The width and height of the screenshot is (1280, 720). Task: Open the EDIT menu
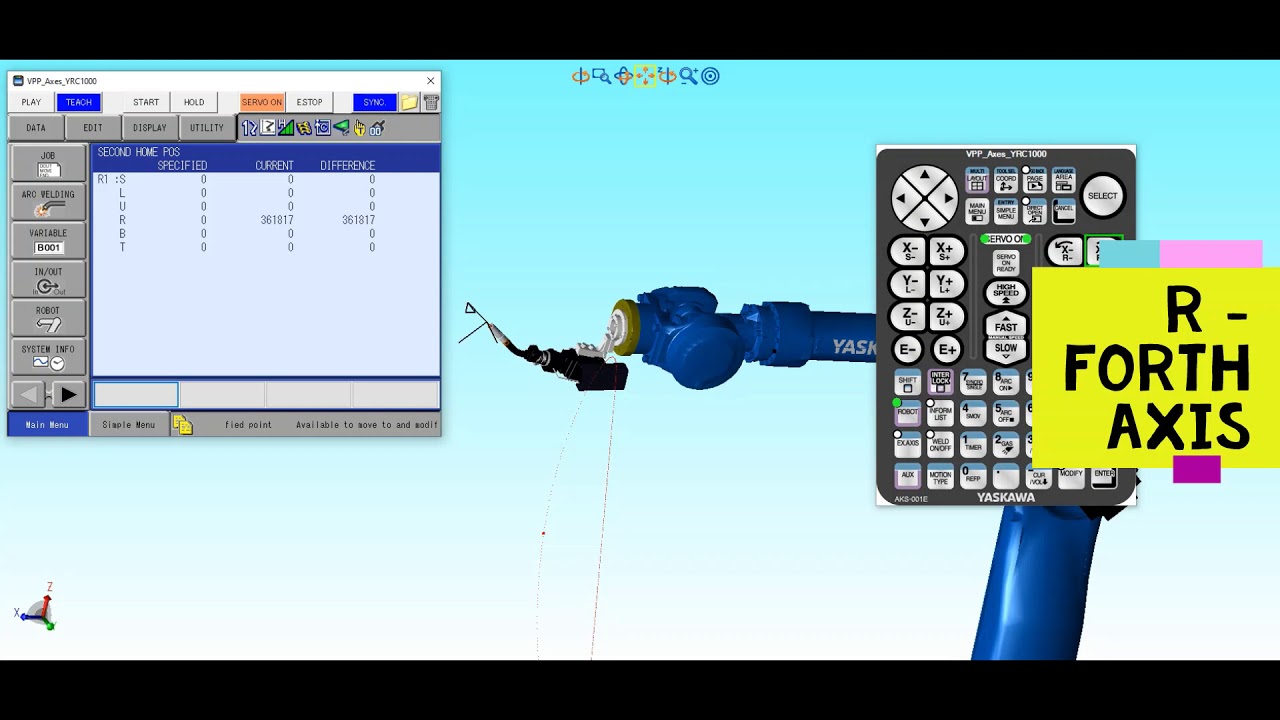point(93,128)
